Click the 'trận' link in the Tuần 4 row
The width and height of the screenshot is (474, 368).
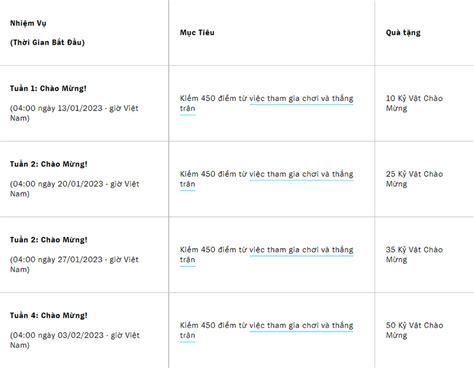tap(188, 336)
